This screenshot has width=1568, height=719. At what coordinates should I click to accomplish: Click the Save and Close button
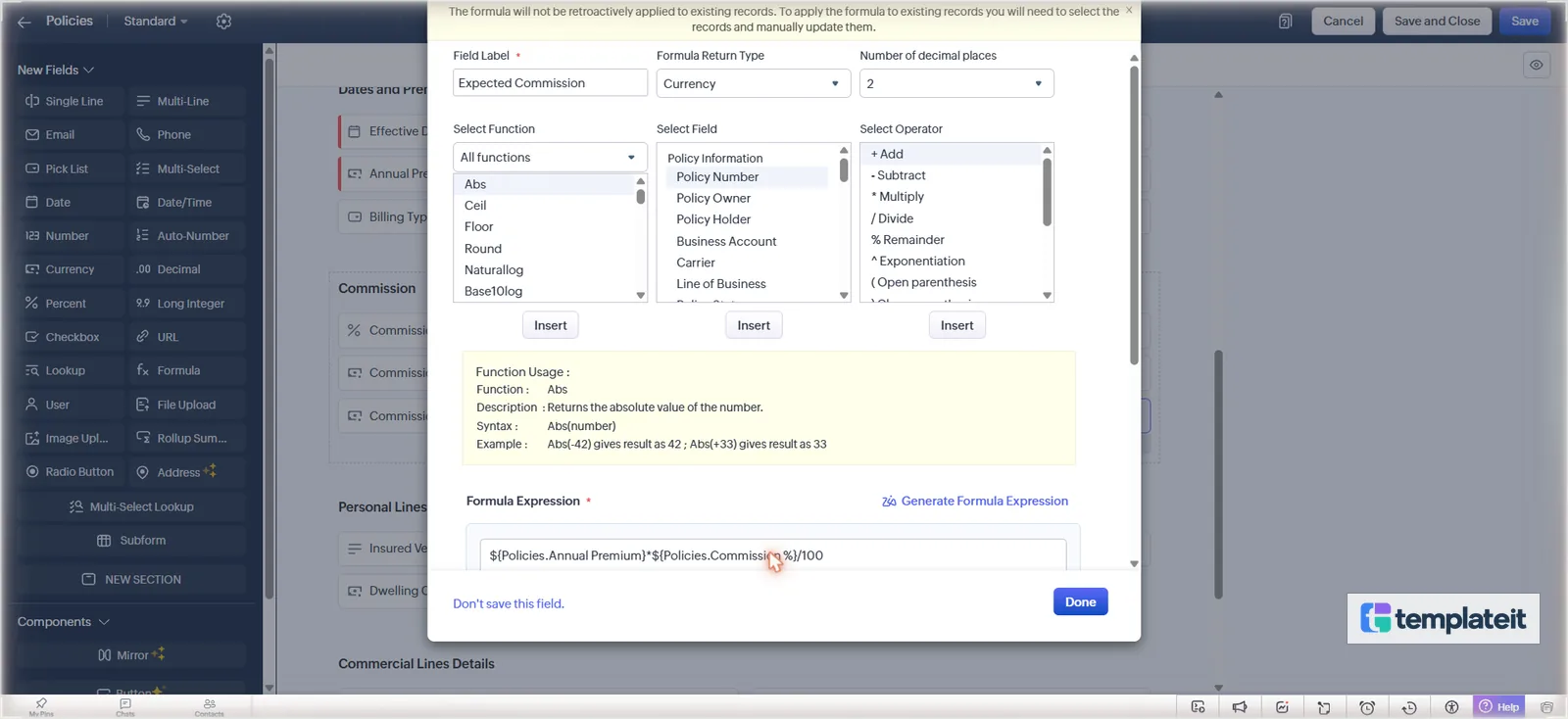tap(1438, 22)
